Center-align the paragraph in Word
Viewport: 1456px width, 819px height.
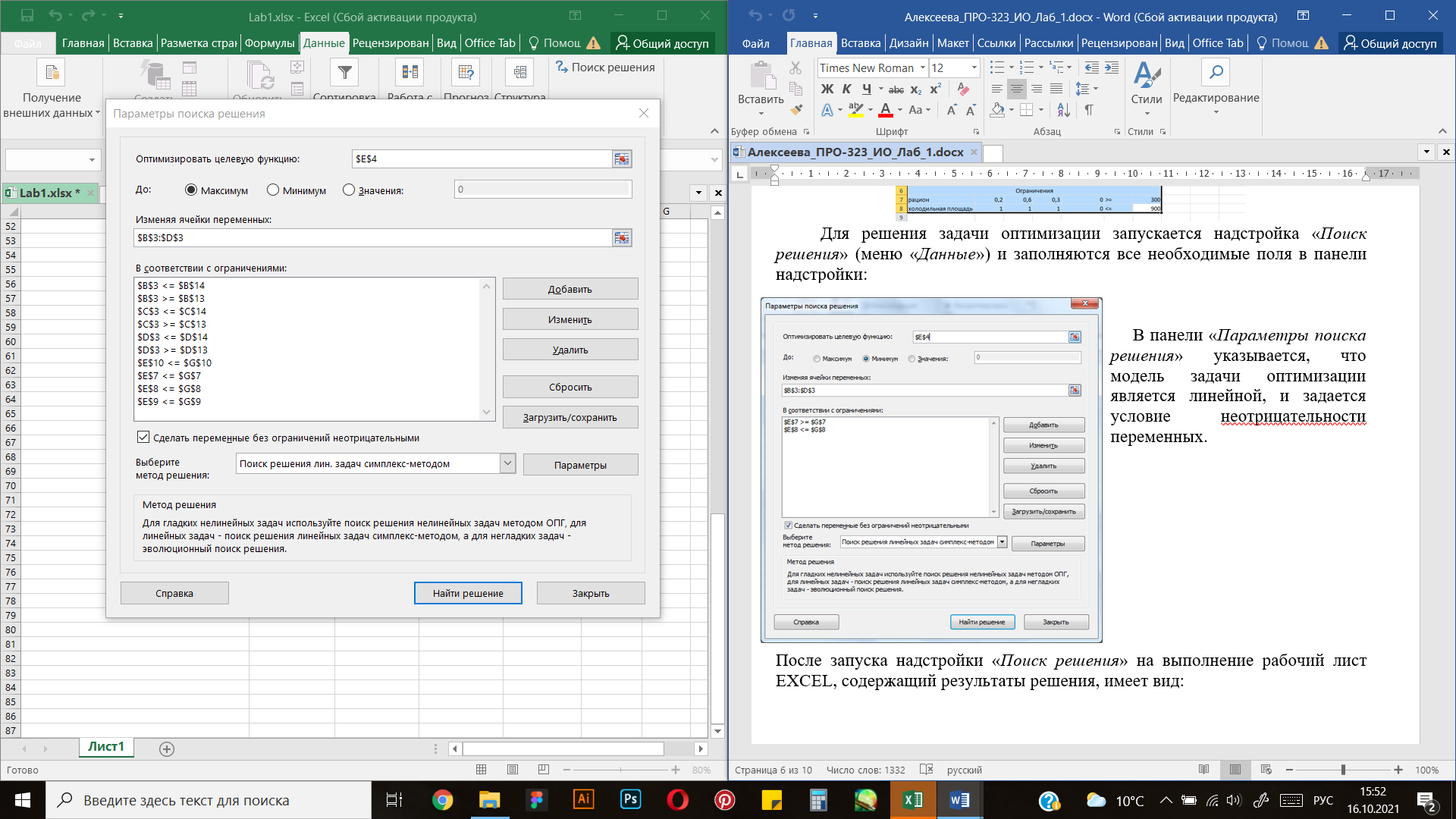1016,89
